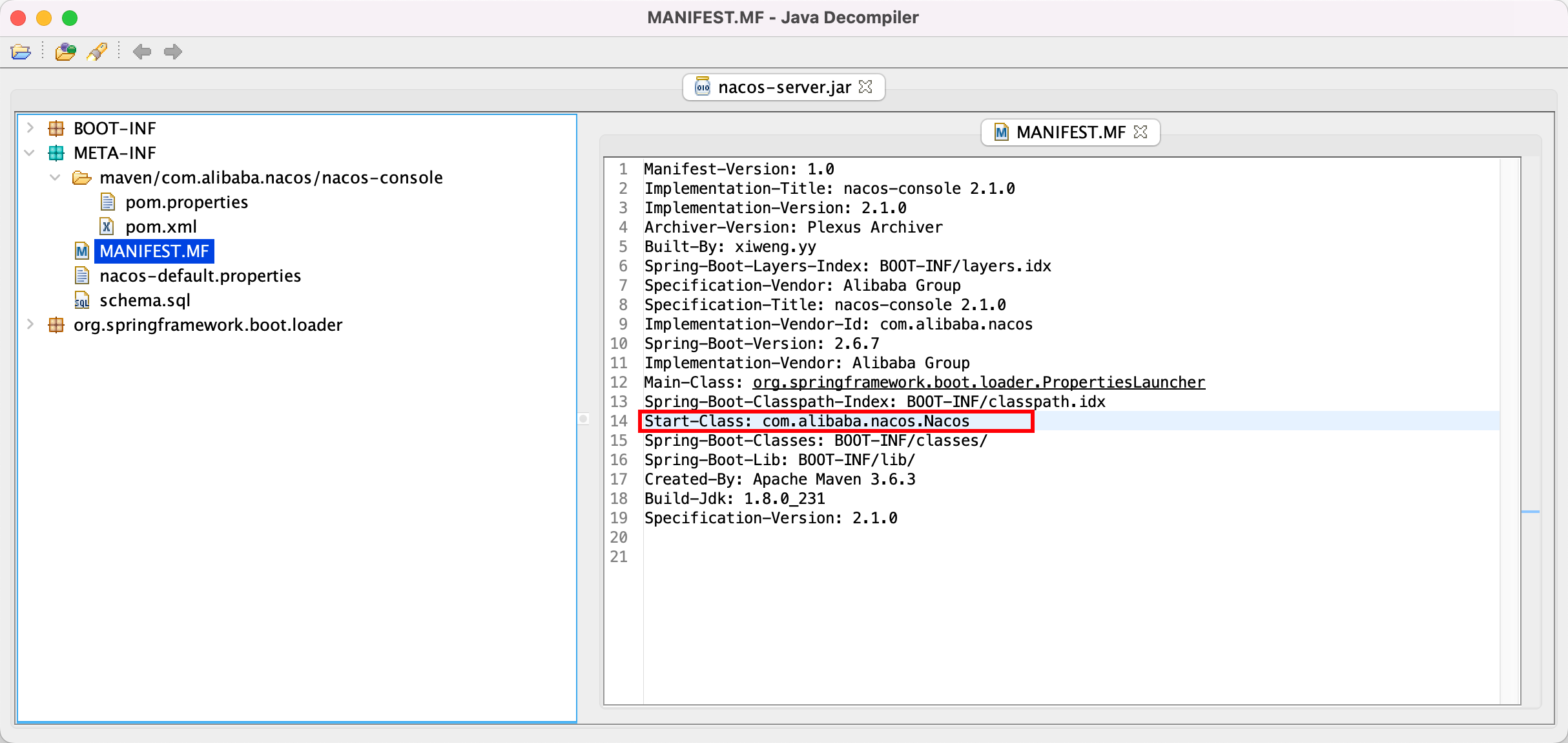The width and height of the screenshot is (1568, 743).
Task: Click the schema.sql file icon
Action: (82, 300)
